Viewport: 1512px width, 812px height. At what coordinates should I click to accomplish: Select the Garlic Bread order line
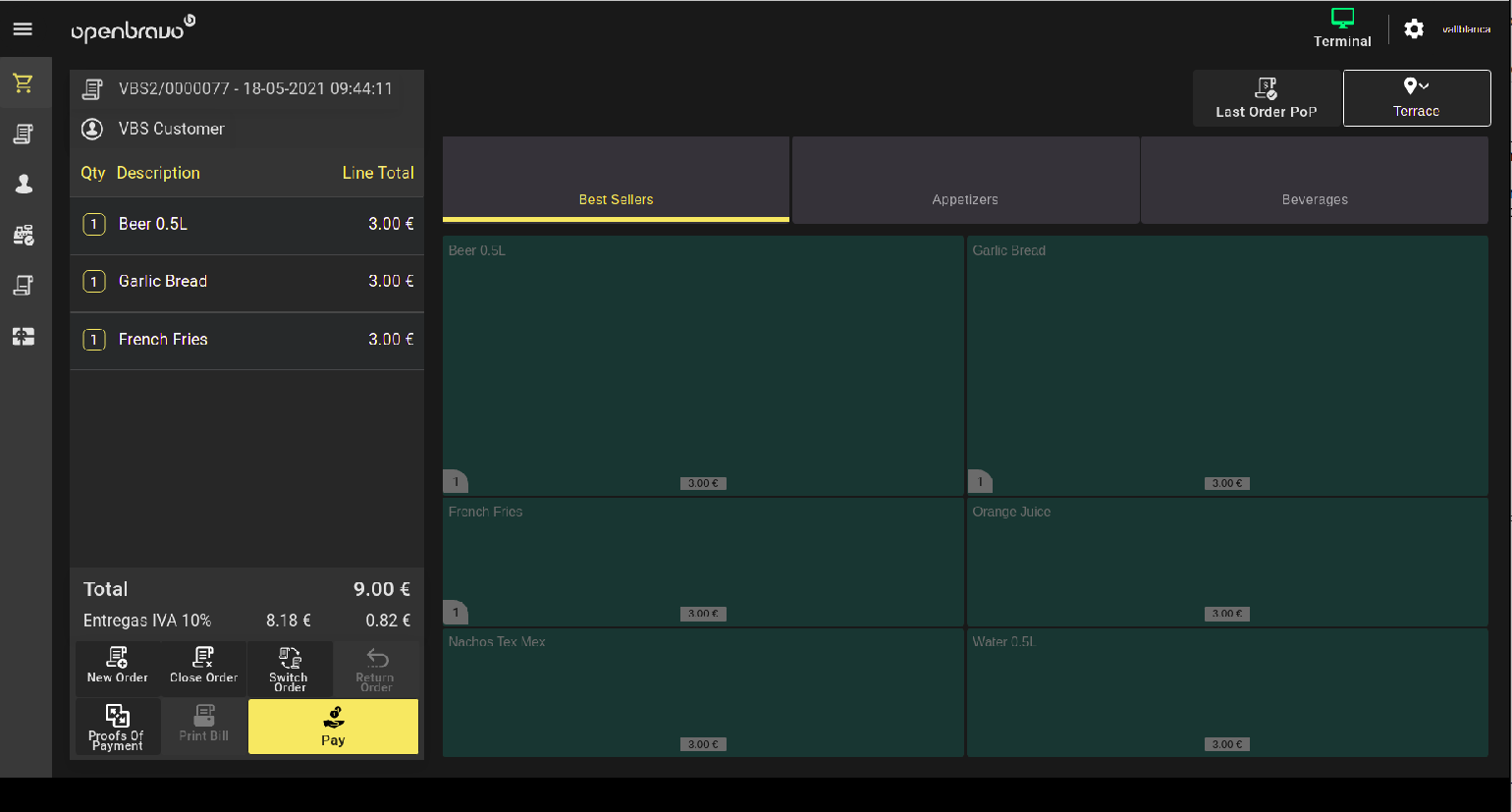pyautogui.click(x=246, y=282)
